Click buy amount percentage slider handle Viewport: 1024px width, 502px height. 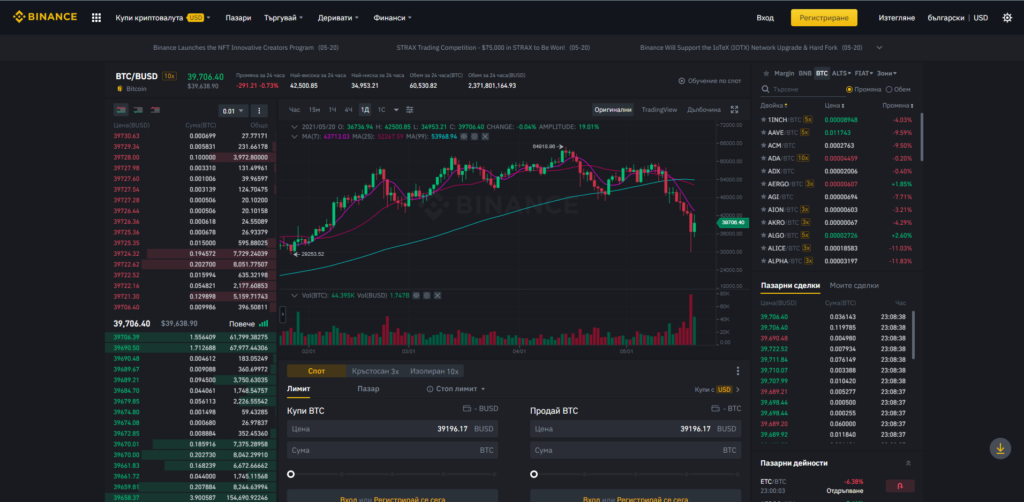coord(291,475)
